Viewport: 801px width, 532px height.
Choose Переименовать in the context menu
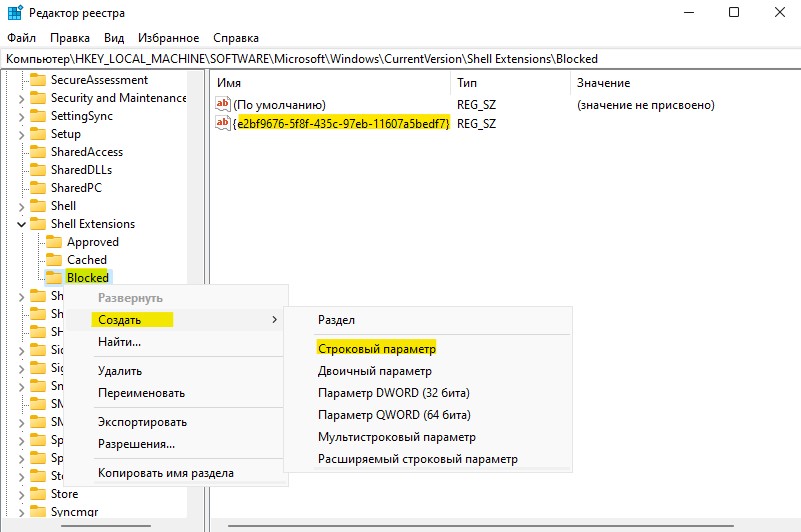(x=174, y=393)
